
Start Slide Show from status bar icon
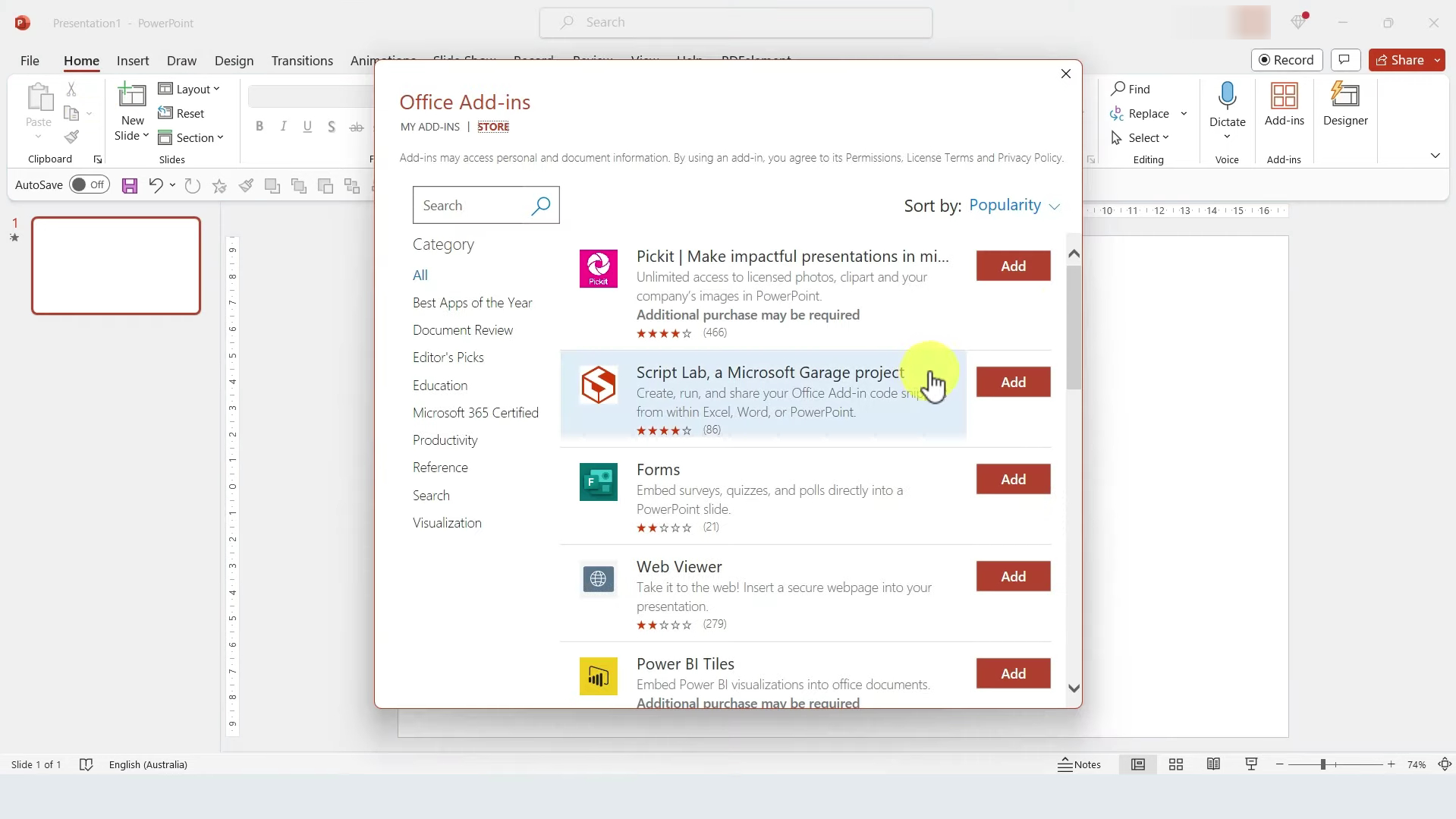coord(1251,764)
